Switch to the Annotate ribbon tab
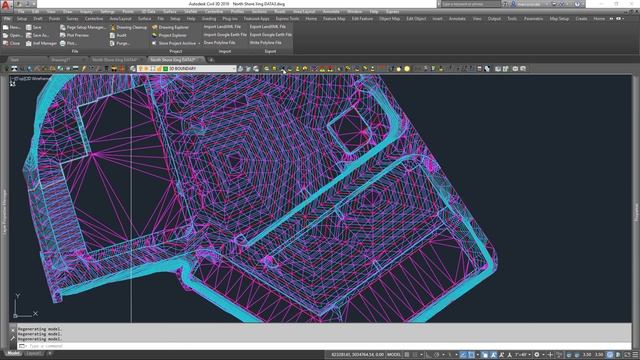The width and height of the screenshot is (640, 360). (457, 19)
